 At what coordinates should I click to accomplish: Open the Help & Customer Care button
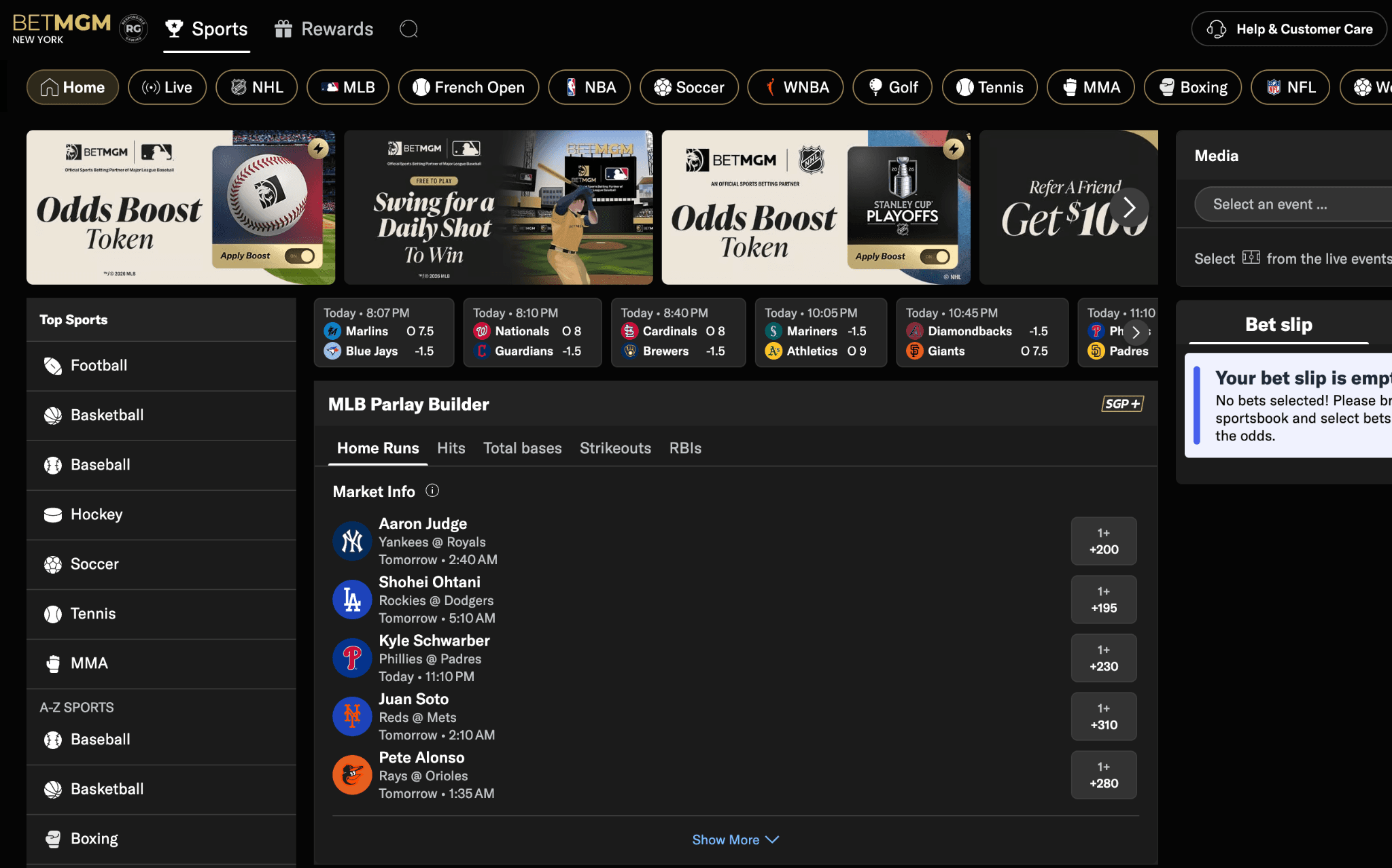1289,29
